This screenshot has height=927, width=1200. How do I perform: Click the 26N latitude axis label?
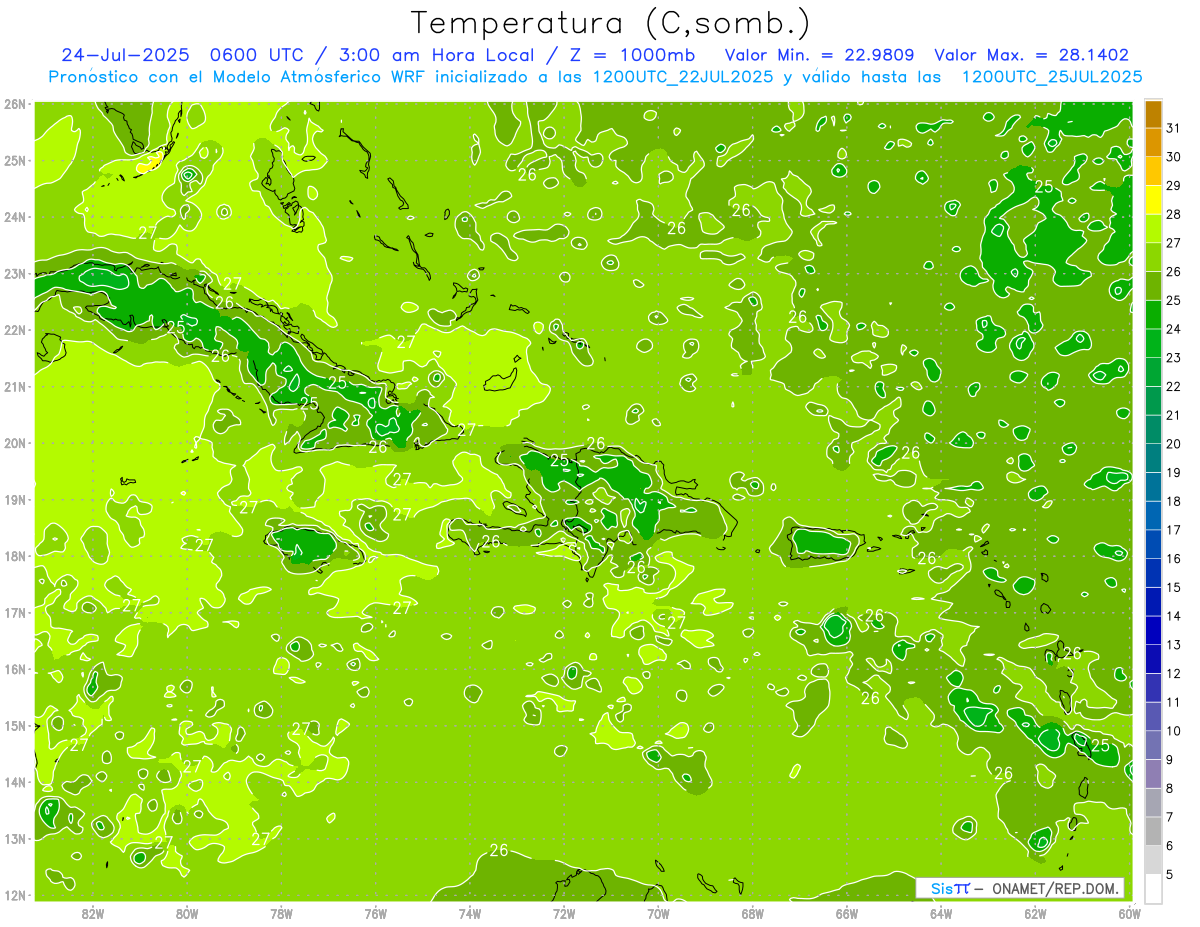coord(15,104)
